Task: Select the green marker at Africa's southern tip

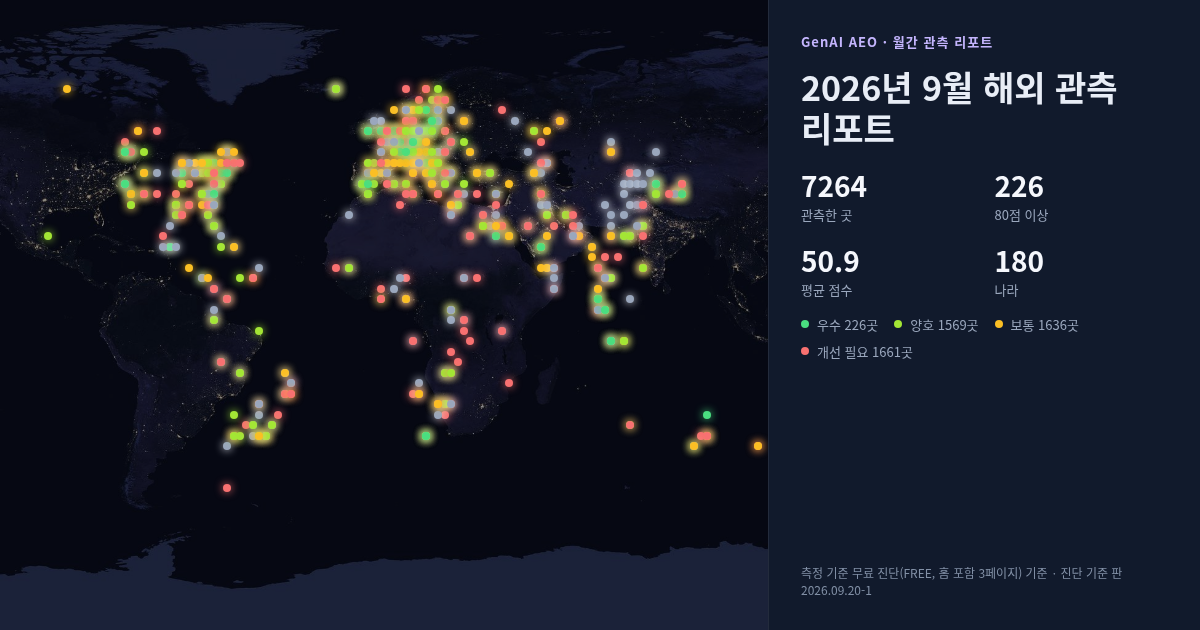Action: (426, 436)
